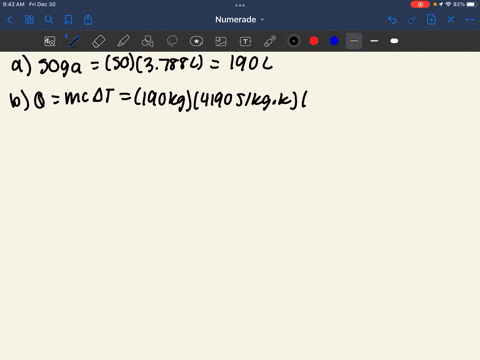Screen dimensions: 480x360
Task: Select the Lasso tool
Action: pyautogui.click(x=172, y=41)
